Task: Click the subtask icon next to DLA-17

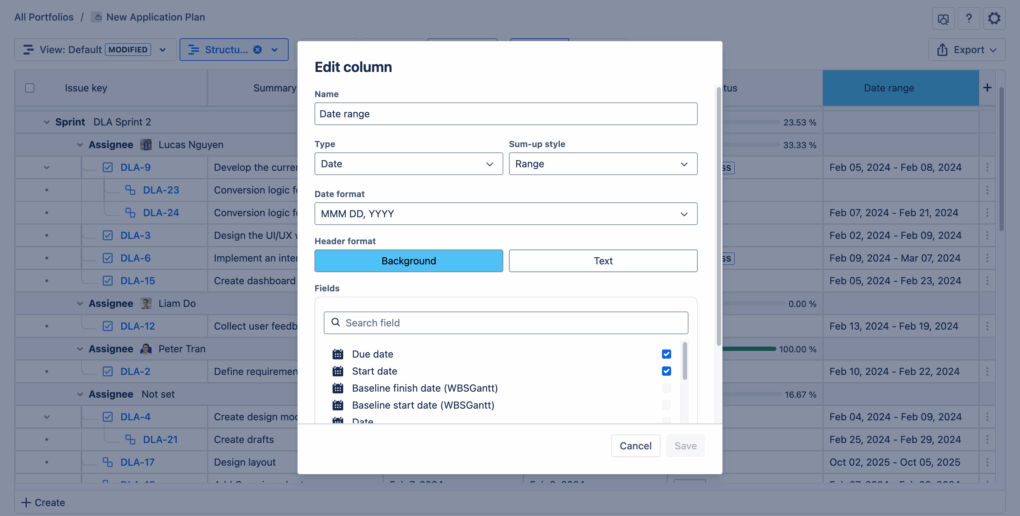Action: click(108, 462)
